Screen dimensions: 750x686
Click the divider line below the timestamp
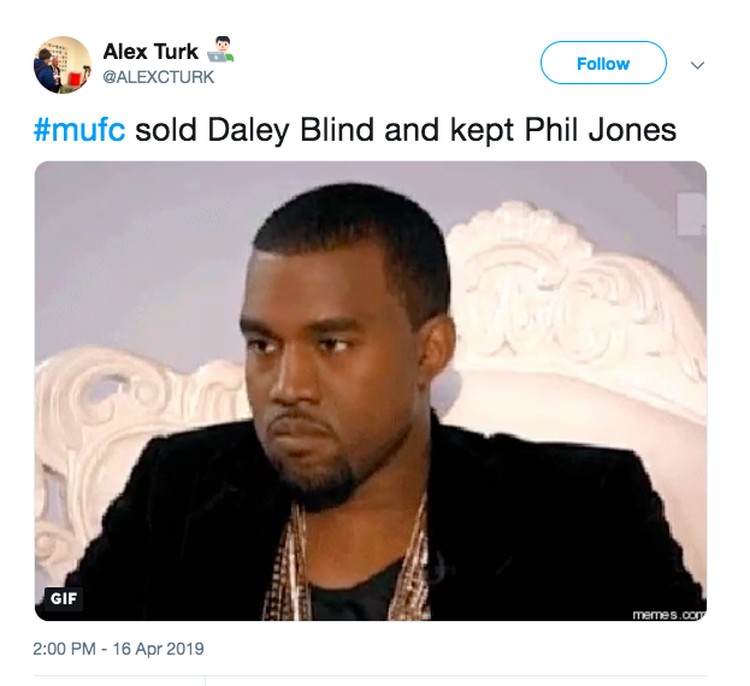(x=370, y=675)
